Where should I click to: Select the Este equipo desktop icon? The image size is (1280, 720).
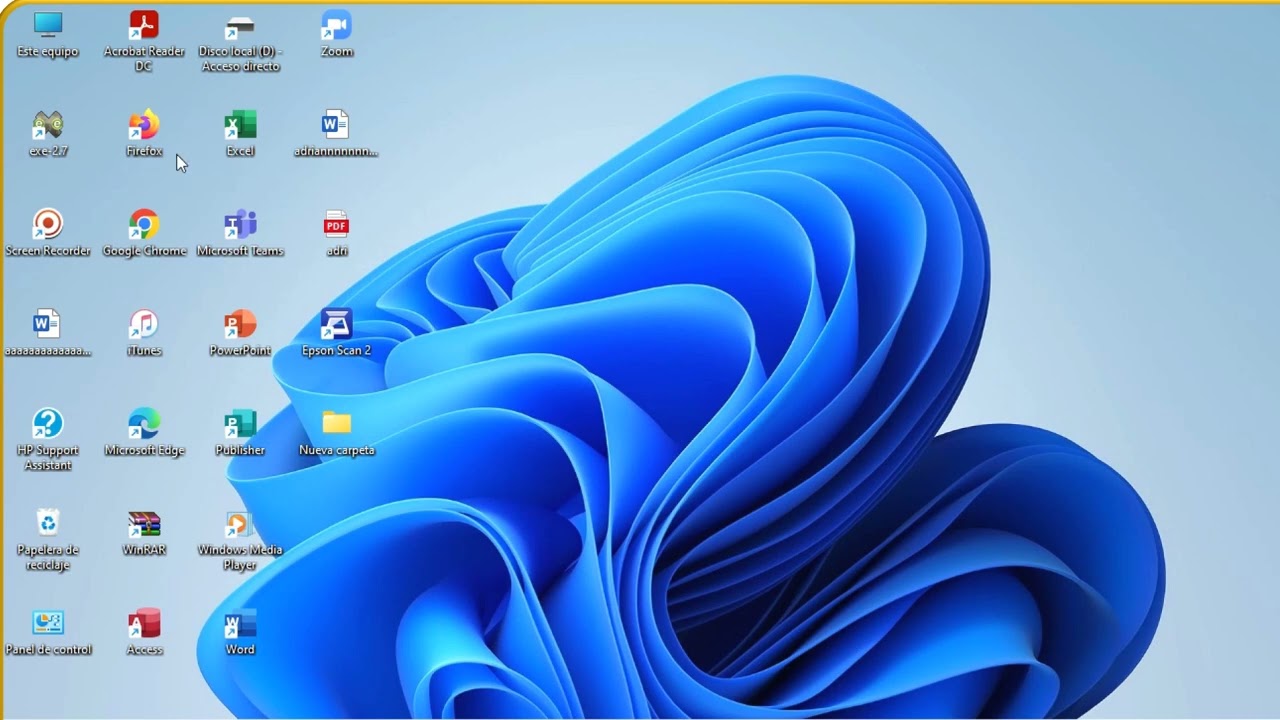click(48, 34)
